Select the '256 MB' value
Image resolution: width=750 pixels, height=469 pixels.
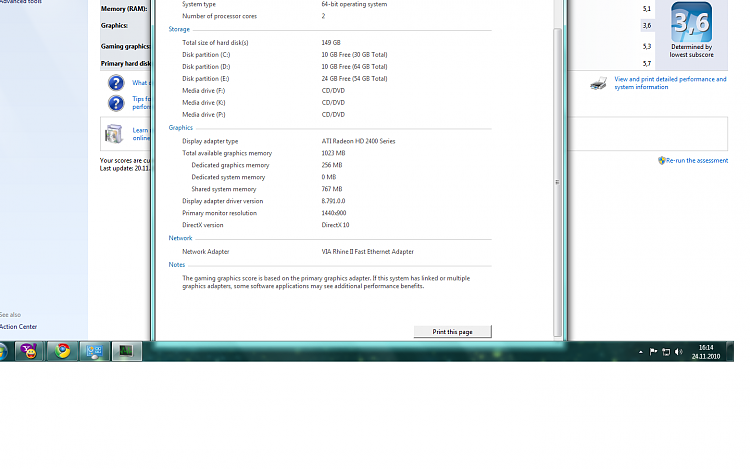332,165
